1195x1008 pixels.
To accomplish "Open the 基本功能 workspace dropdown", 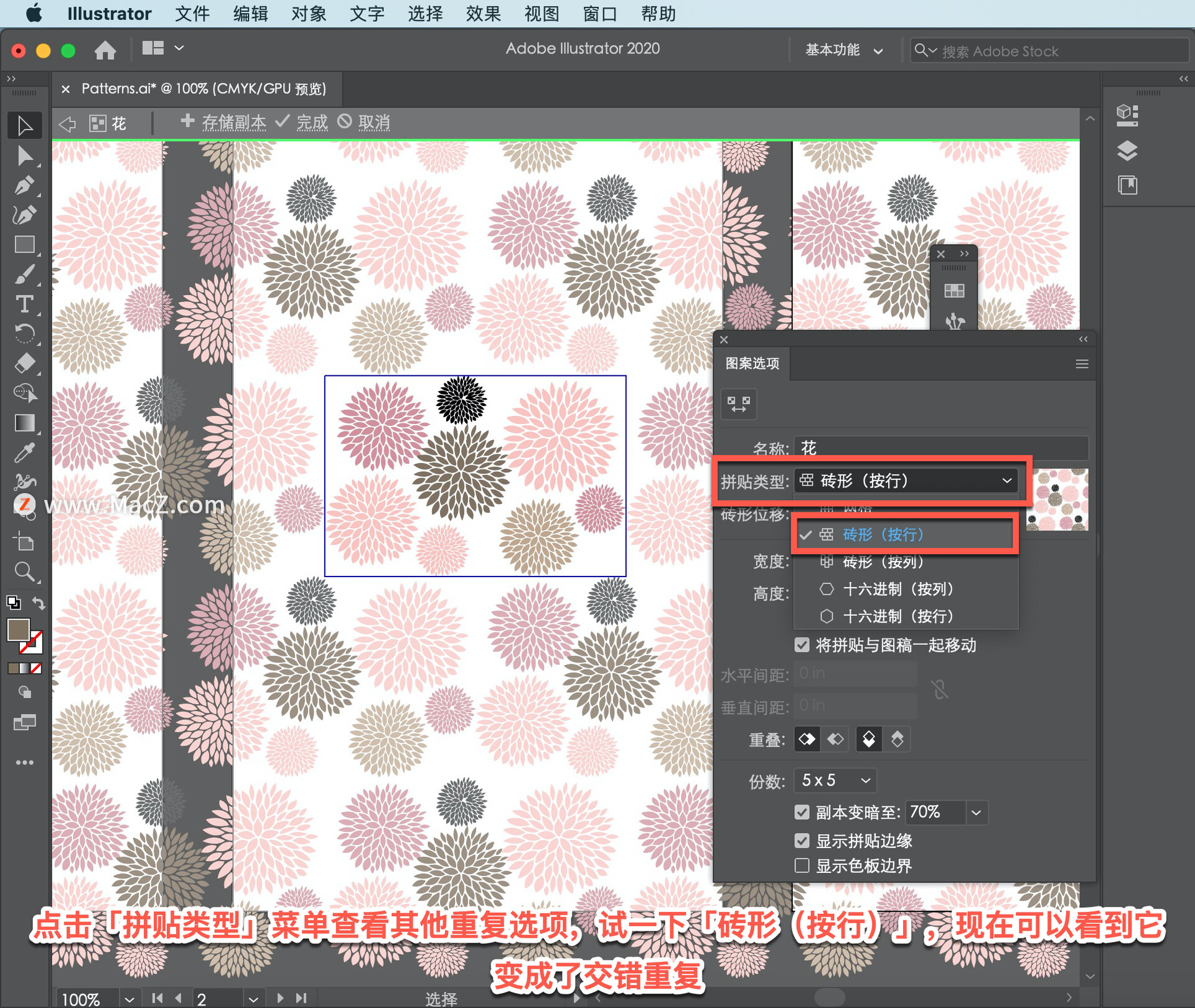I will (844, 50).
